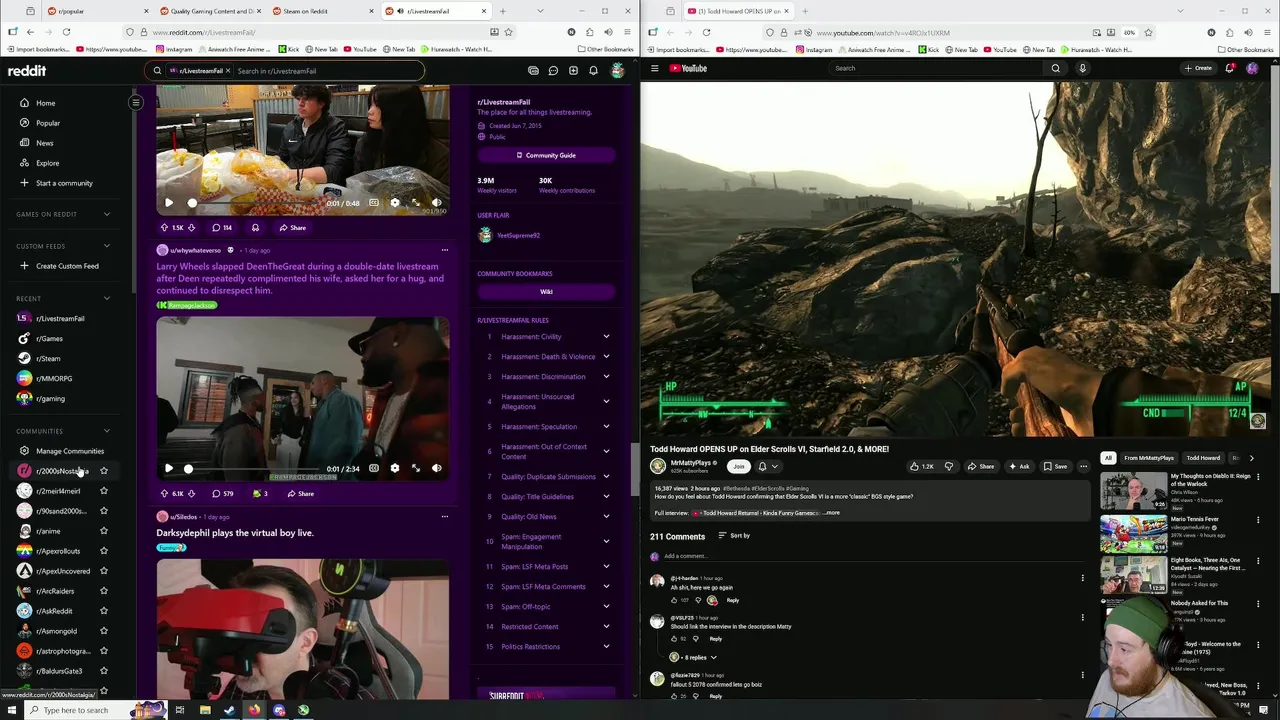Share the Larry Wheels post
This screenshot has height=720, width=1280.
(300, 493)
